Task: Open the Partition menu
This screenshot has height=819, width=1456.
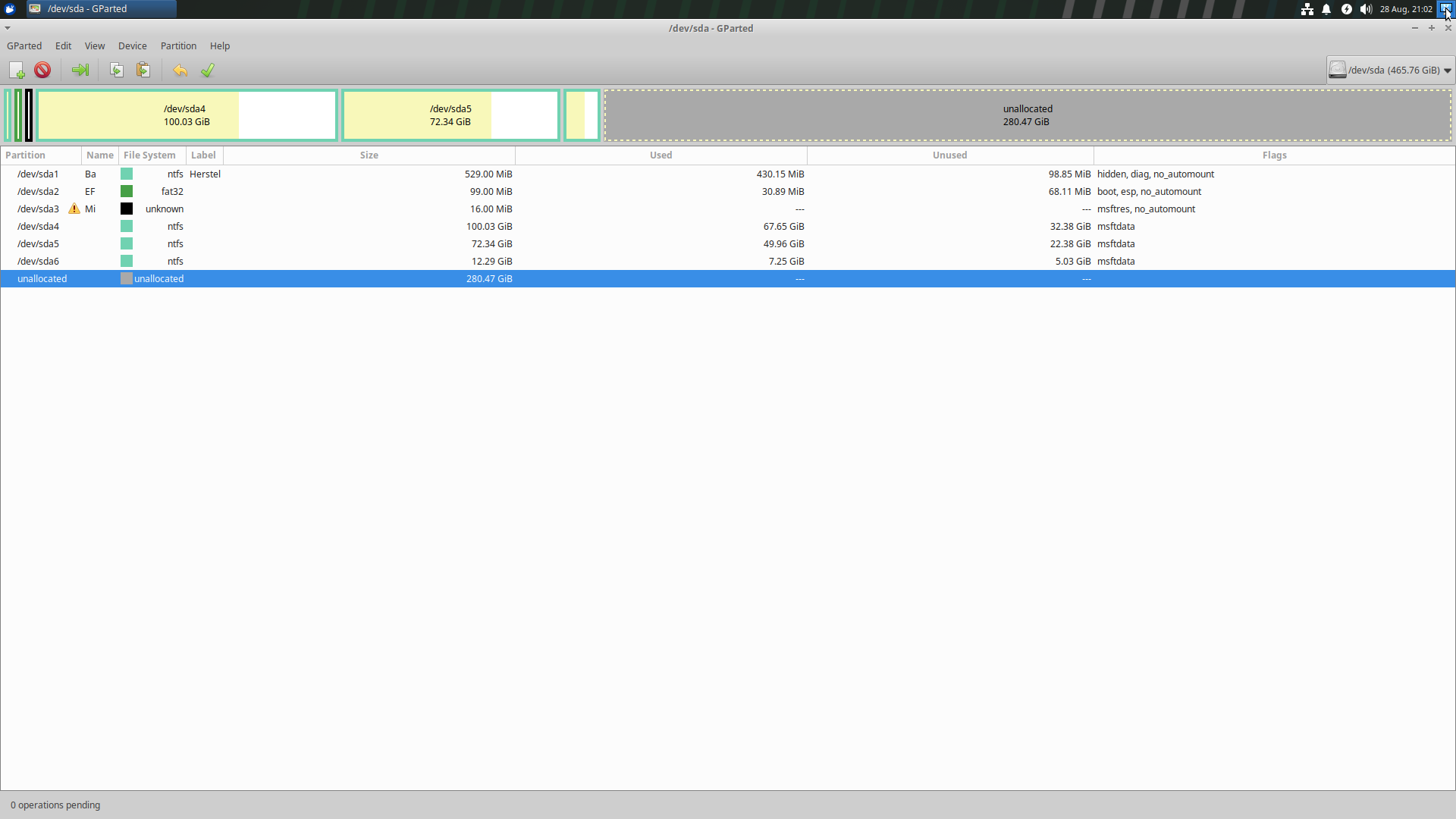Action: 178,46
